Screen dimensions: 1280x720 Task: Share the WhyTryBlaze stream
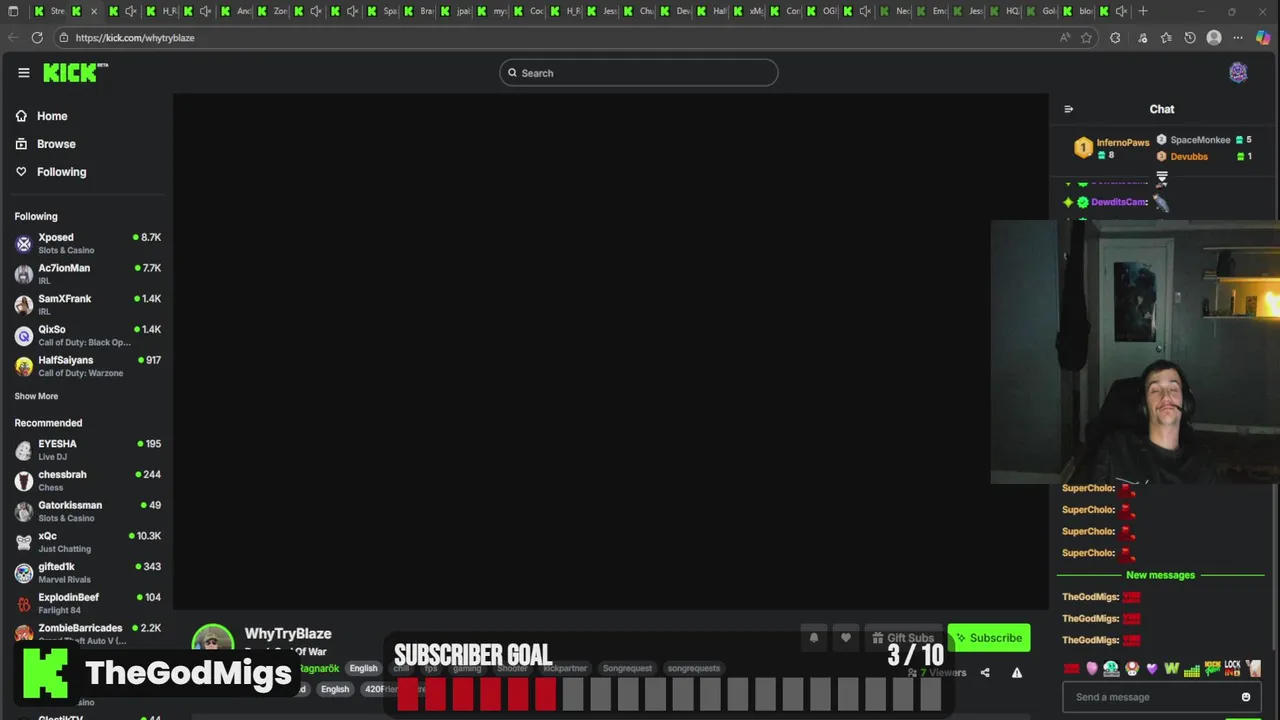click(x=985, y=673)
